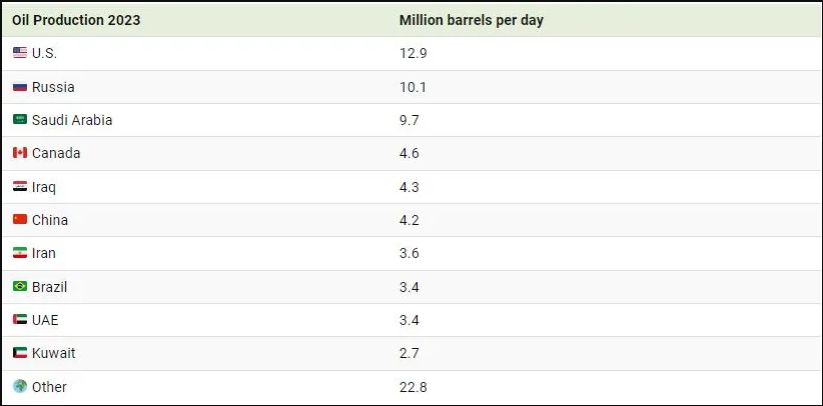The width and height of the screenshot is (823, 406).
Task: Click the Kuwait flag icon
Action: [x=20, y=353]
